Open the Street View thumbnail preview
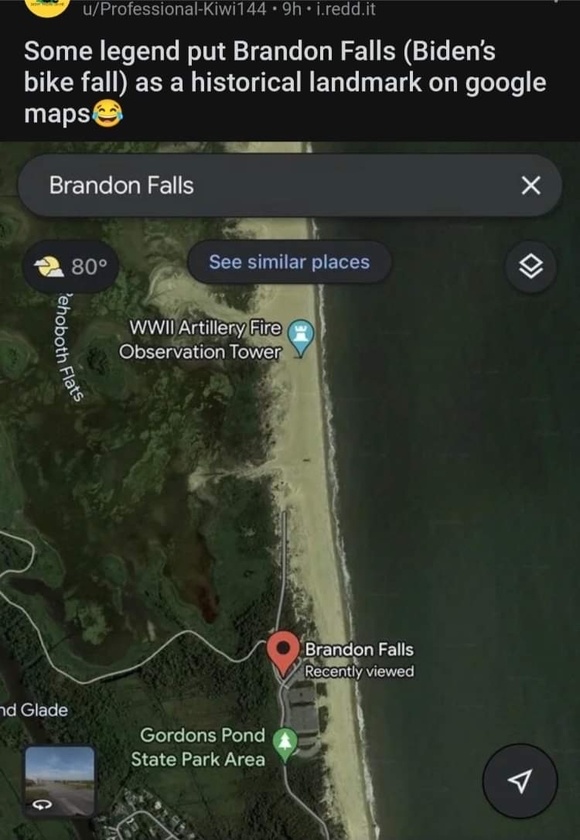580x840 pixels. pos(60,781)
